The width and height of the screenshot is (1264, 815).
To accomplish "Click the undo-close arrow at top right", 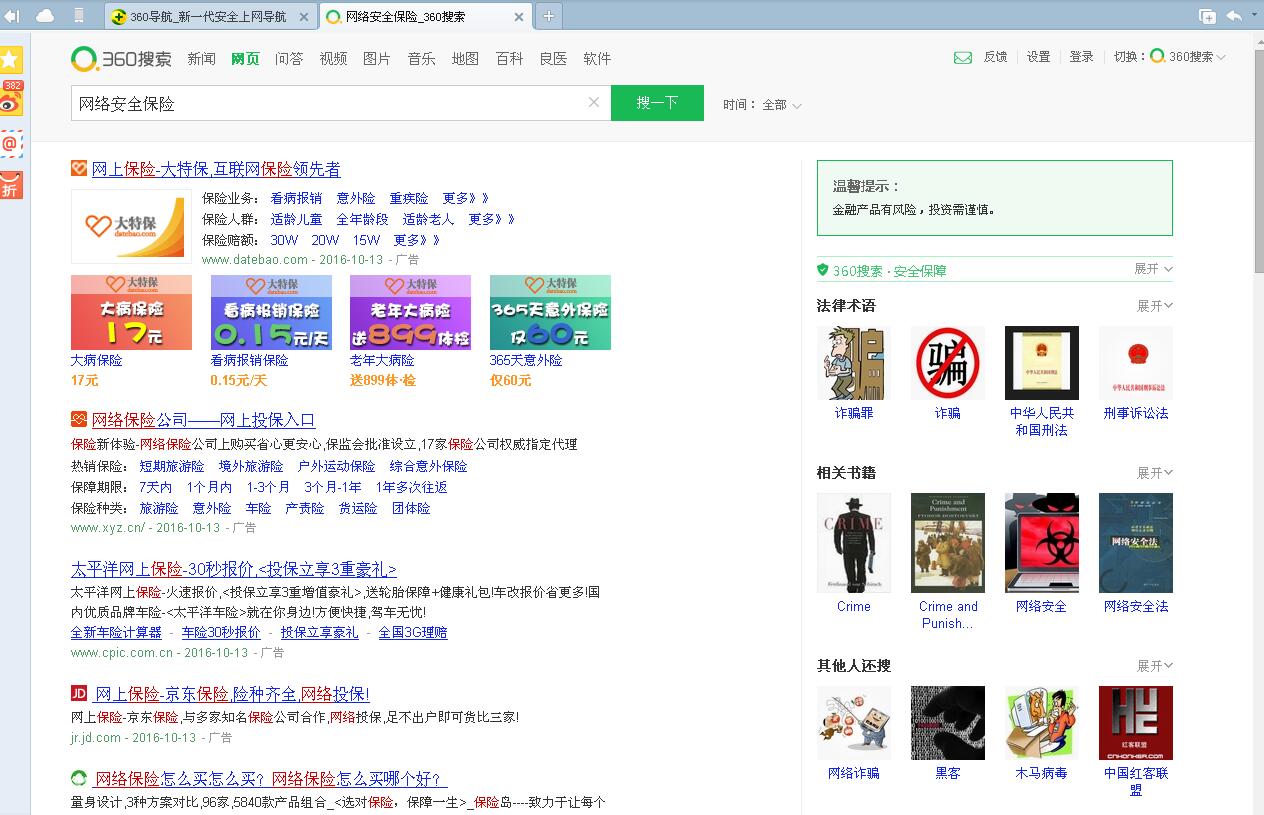I will pyautogui.click(x=1234, y=16).
